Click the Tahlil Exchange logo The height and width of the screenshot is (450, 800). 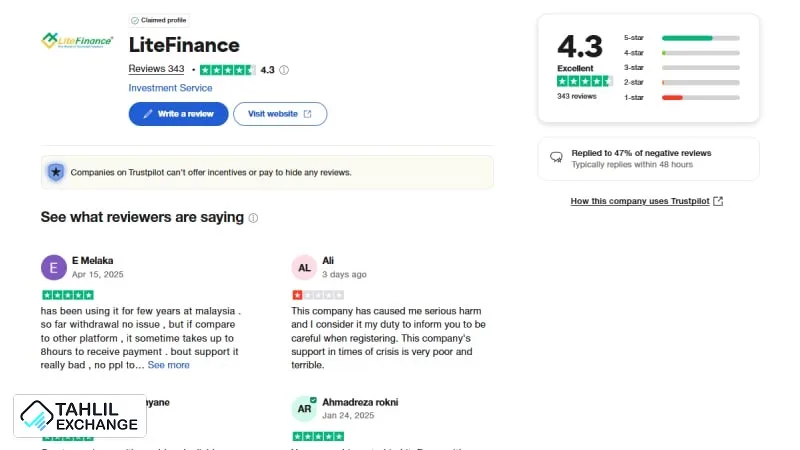click(x=80, y=416)
